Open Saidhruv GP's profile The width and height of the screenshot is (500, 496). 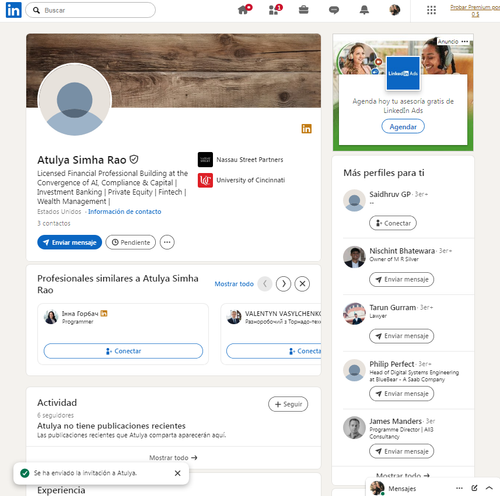[x=390, y=194]
